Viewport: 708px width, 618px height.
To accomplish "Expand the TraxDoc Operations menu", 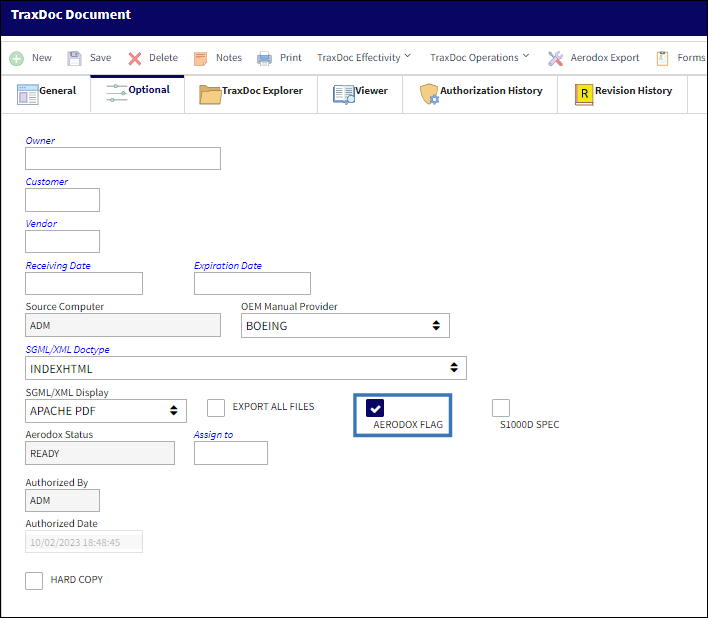I will point(480,58).
